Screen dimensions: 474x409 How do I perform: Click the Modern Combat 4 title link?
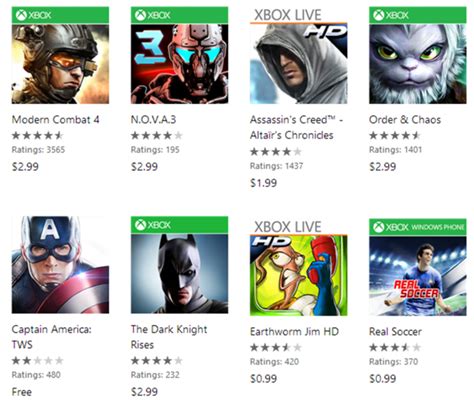coord(56,120)
